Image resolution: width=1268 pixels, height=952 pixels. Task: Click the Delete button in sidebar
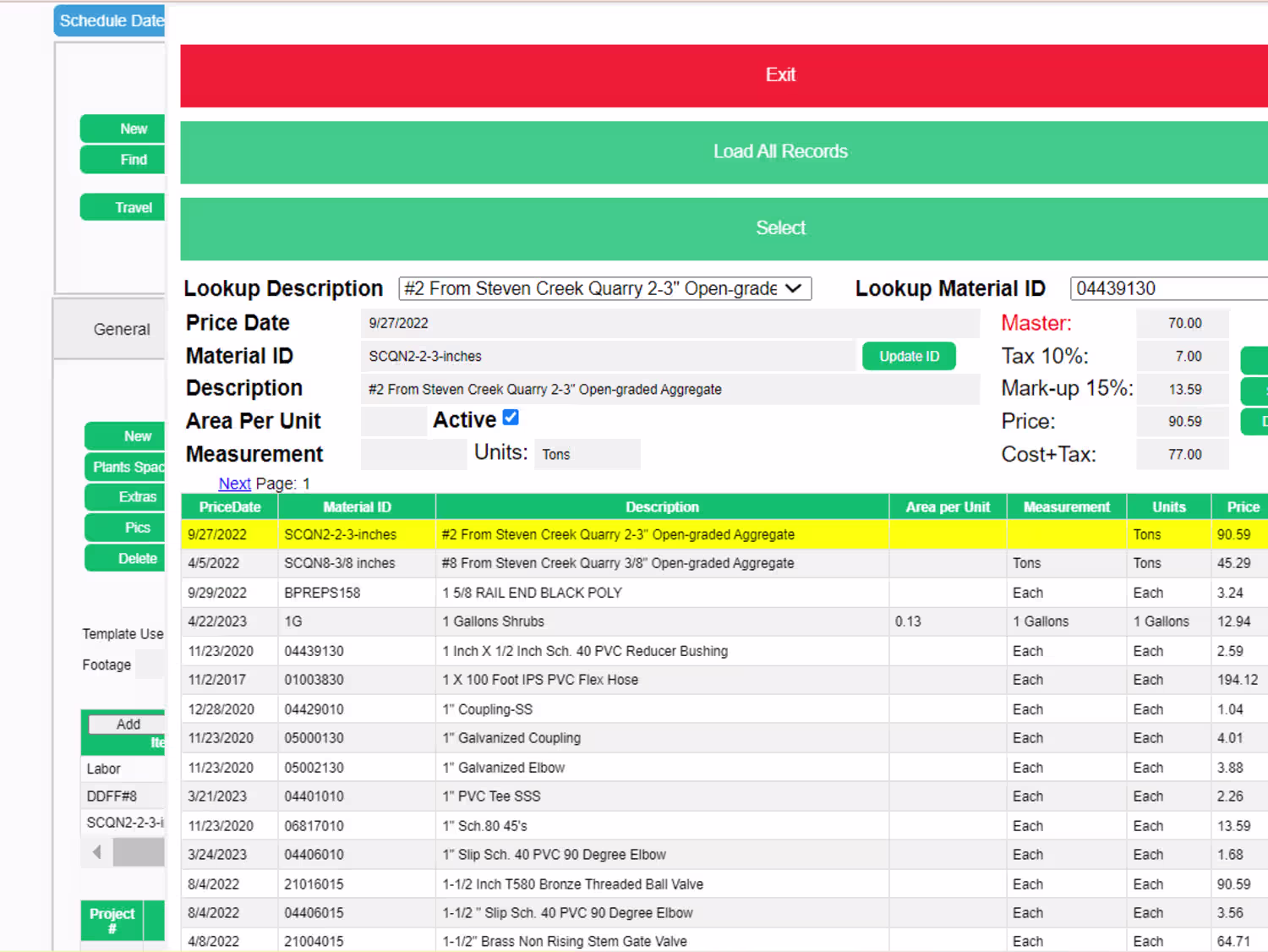[x=125, y=559]
